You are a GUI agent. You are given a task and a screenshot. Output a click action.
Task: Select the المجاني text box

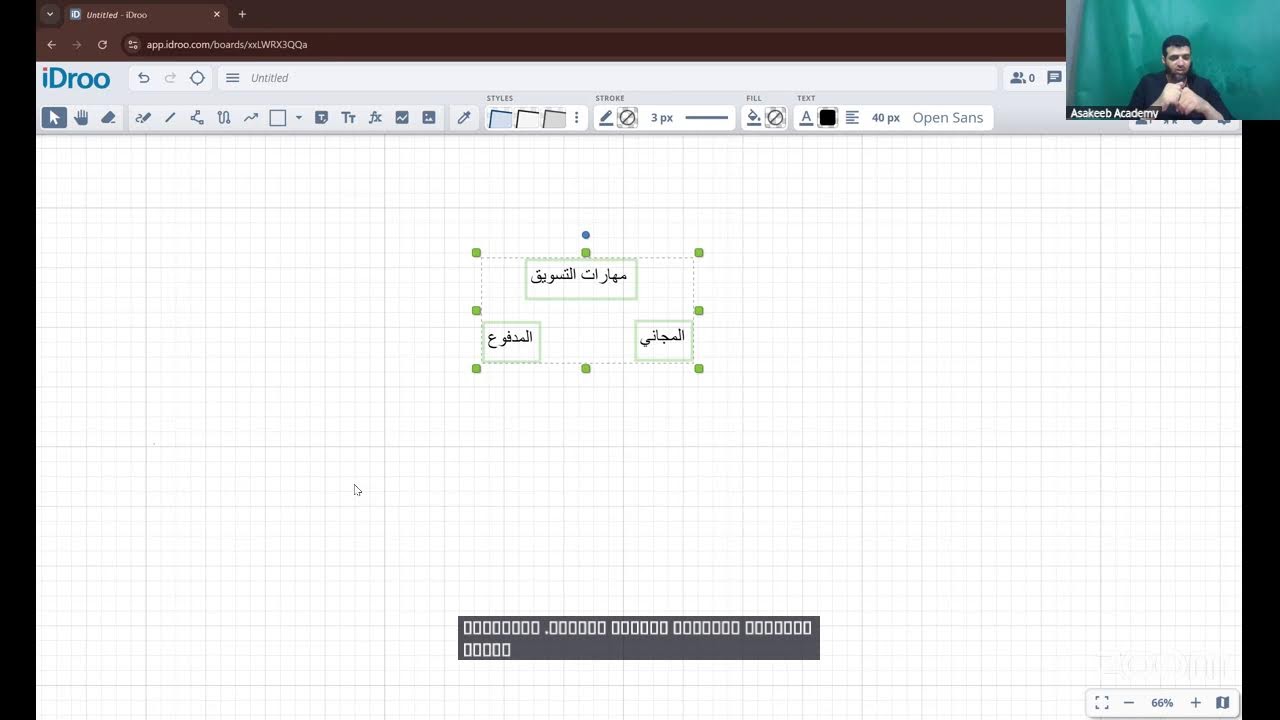click(x=664, y=340)
